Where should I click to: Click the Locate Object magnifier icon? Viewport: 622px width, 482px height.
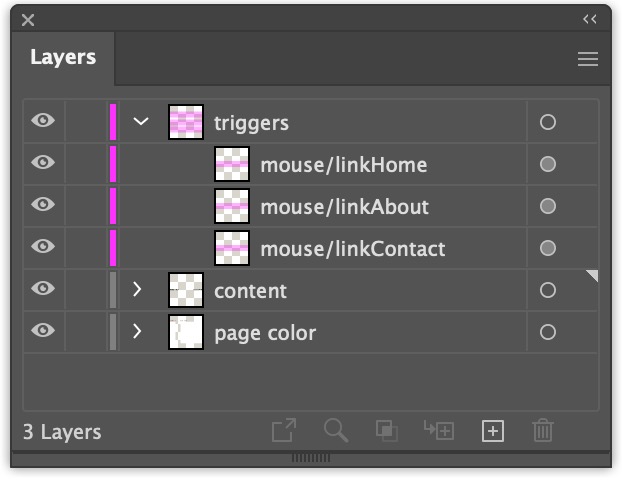point(336,431)
